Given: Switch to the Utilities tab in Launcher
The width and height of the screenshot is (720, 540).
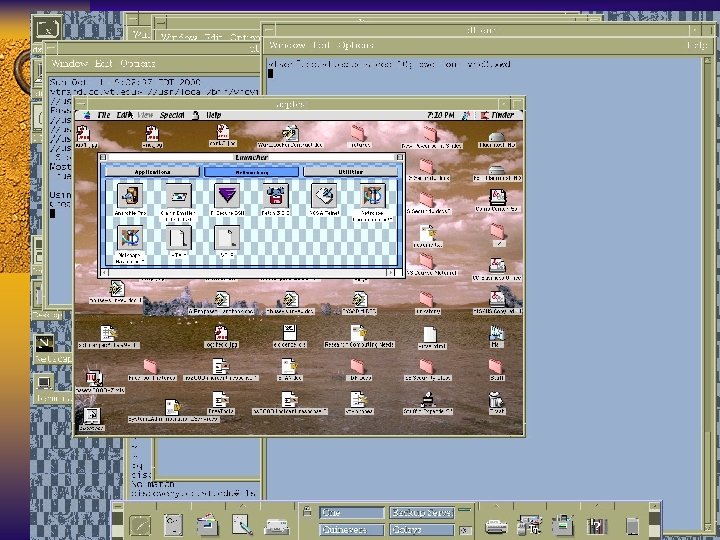Looking at the screenshot, I should click(x=351, y=172).
